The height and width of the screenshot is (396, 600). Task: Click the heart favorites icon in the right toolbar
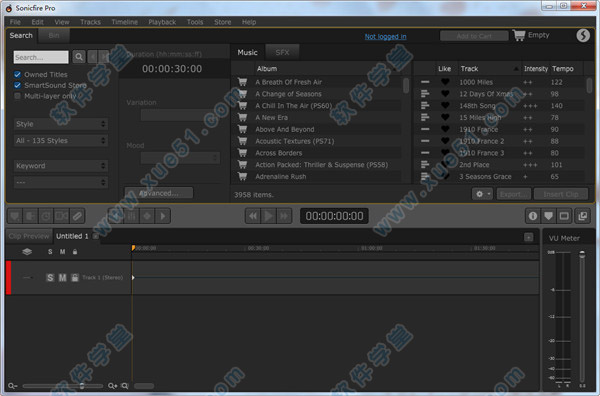(x=548, y=216)
